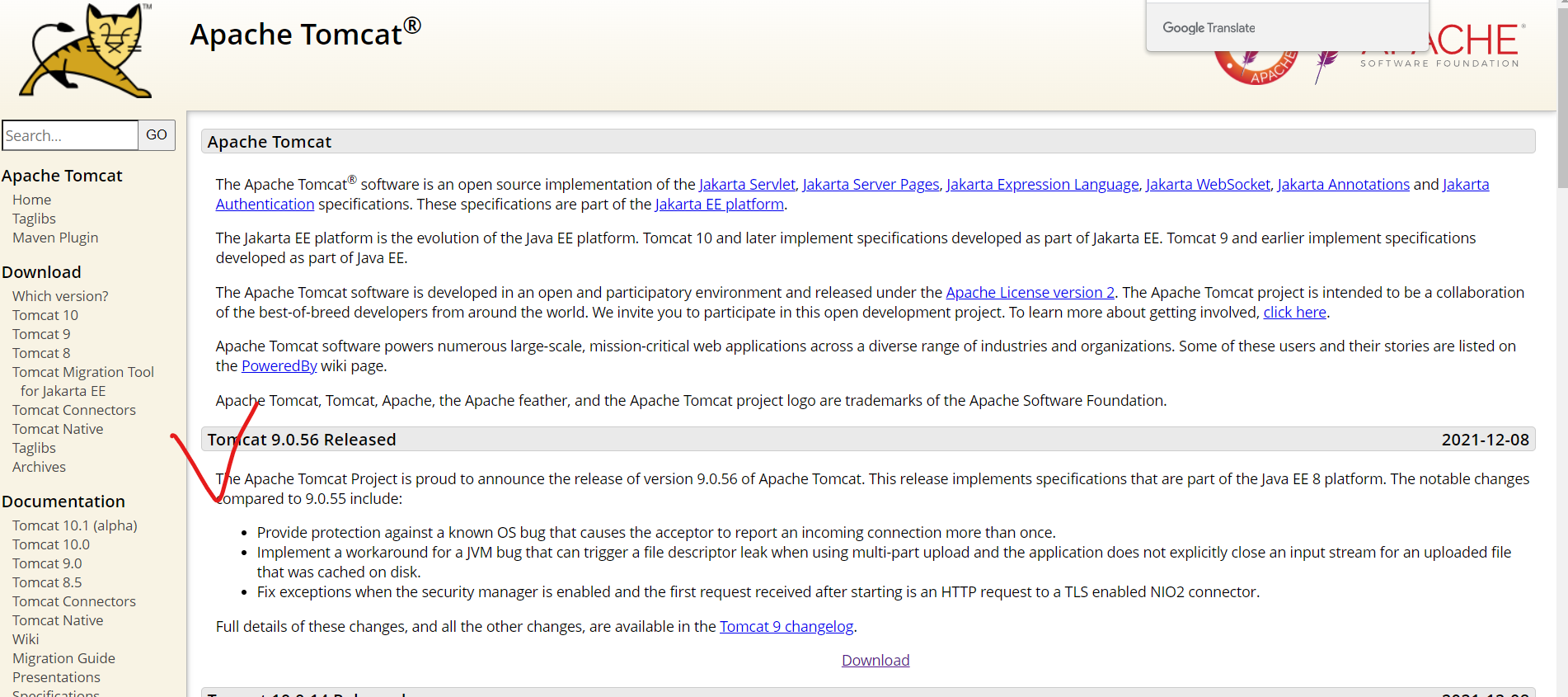The width and height of the screenshot is (1568, 697).
Task: Open the Tomcat 9 changelog link
Action: click(786, 627)
